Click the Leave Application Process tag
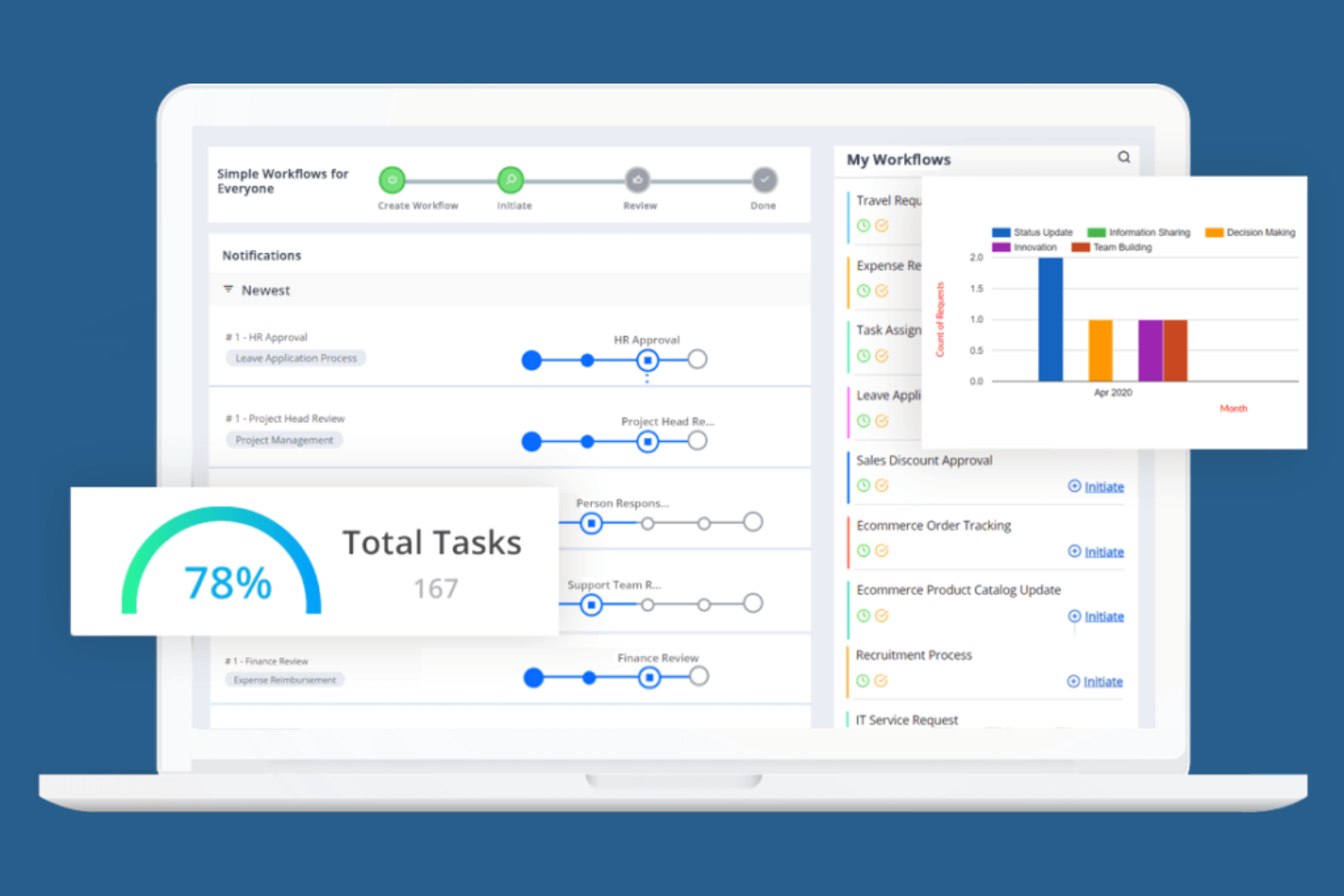This screenshot has height=896, width=1344. (295, 358)
